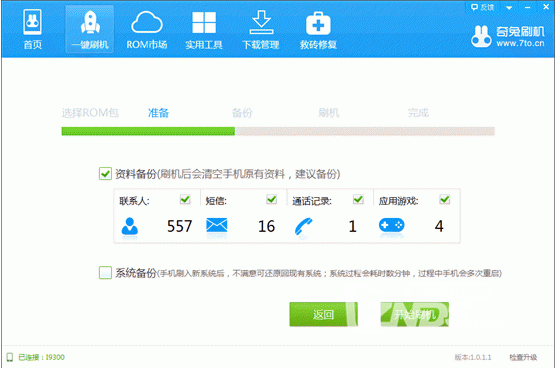Click the apps and games gamepad icon

point(391,225)
